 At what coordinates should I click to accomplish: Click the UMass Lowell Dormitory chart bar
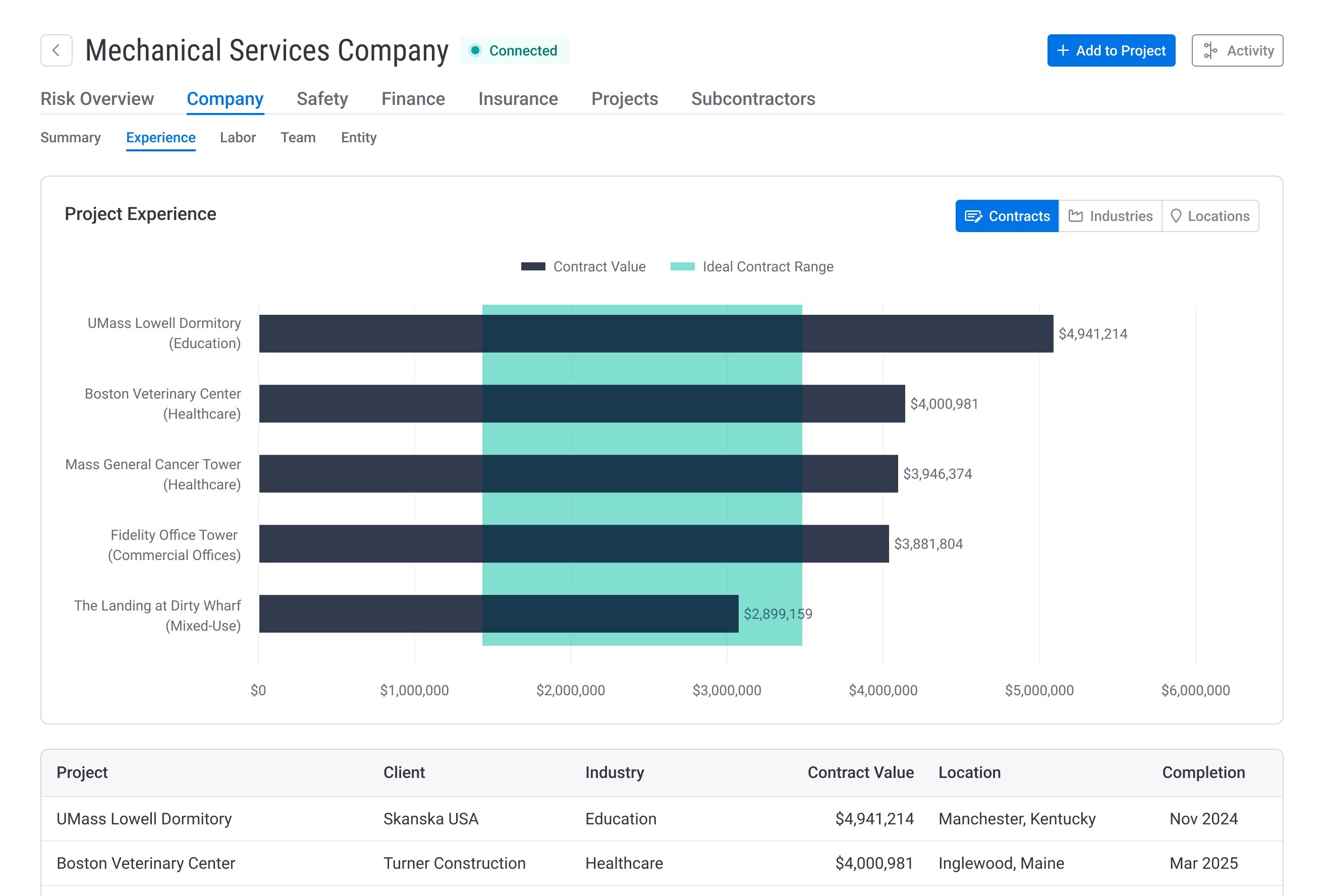pos(656,333)
